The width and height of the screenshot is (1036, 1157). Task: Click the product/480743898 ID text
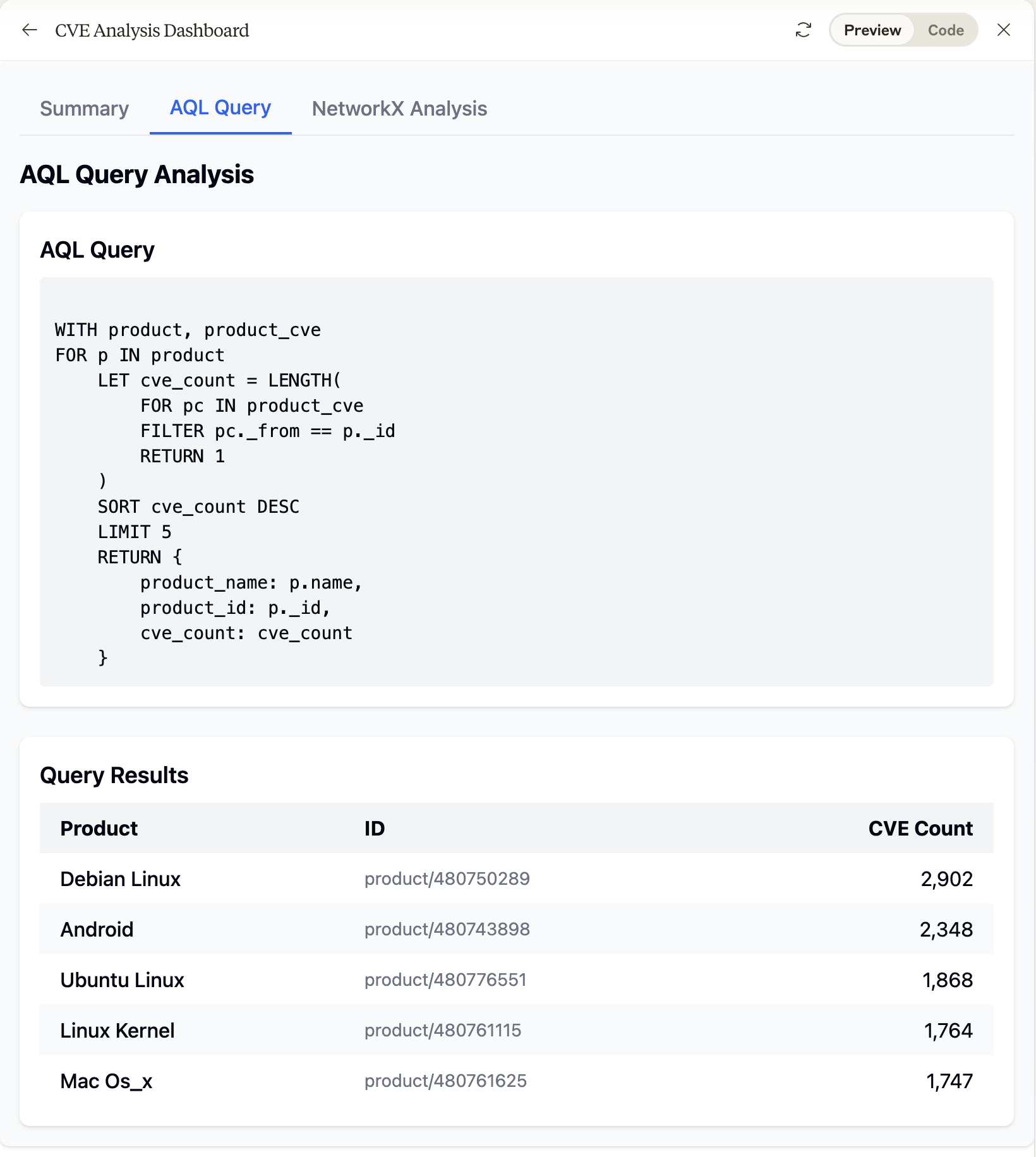(x=447, y=929)
